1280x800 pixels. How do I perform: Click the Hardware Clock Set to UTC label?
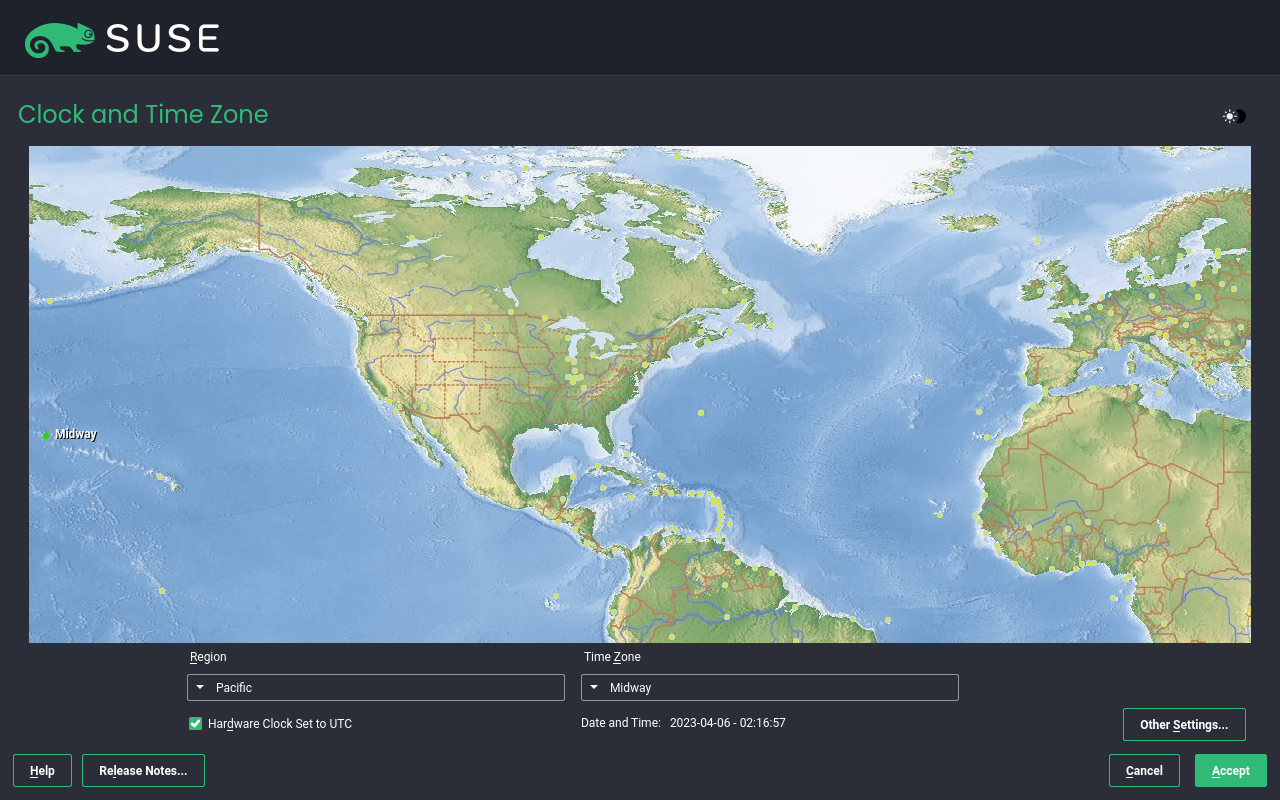coord(280,724)
